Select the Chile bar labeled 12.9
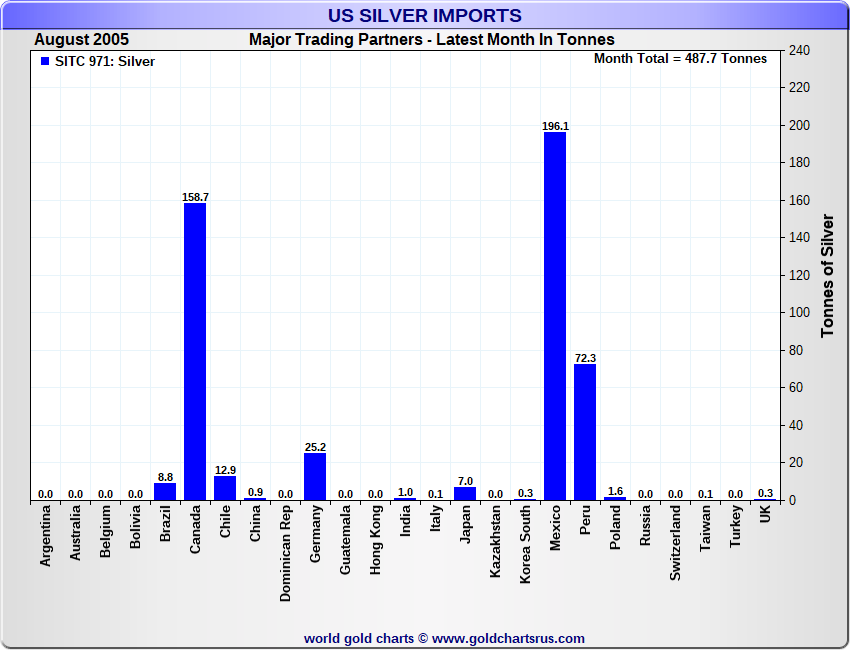Image resolution: width=850 pixels, height=650 pixels. click(x=225, y=488)
